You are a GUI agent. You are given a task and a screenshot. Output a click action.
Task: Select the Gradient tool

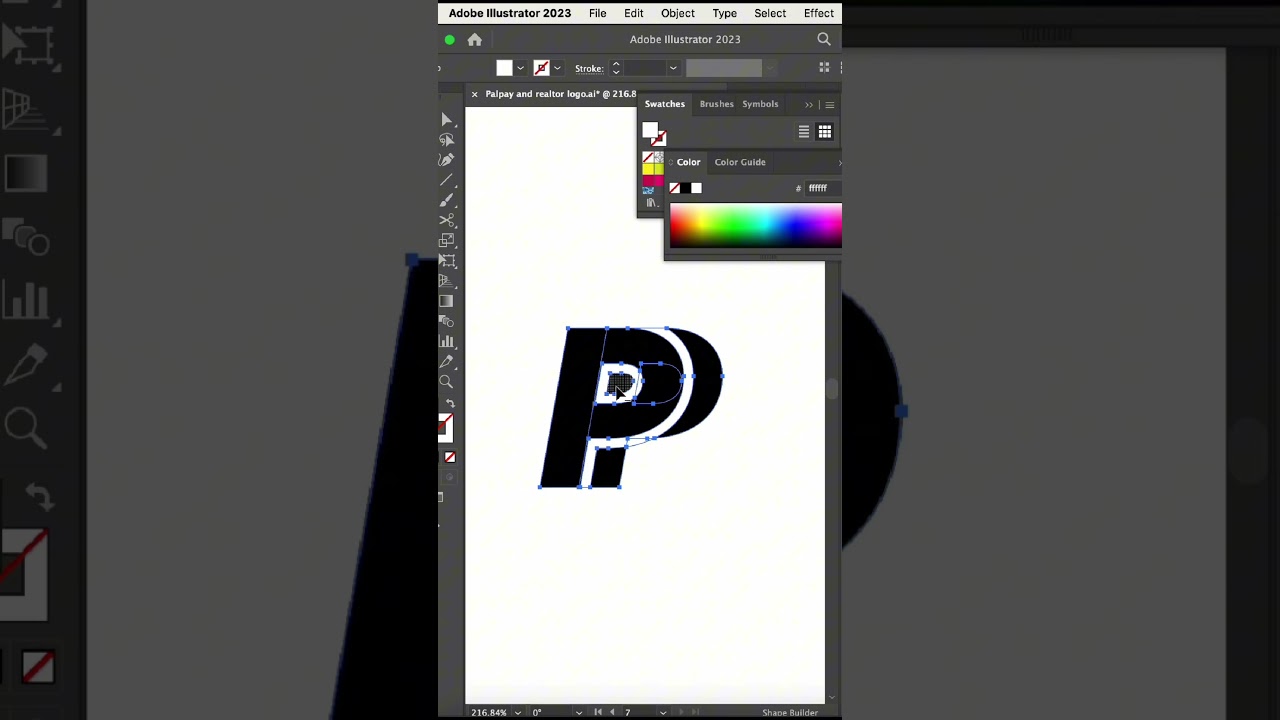446,301
